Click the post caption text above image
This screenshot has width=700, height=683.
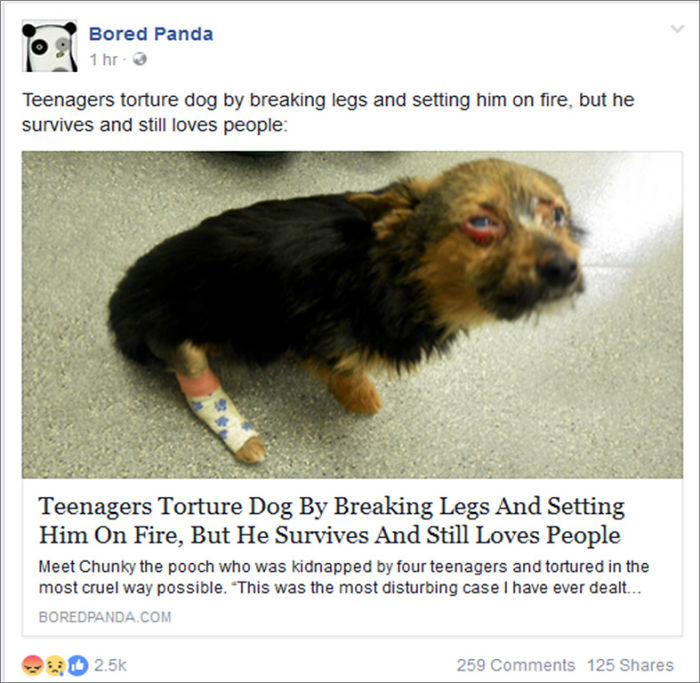(x=328, y=112)
